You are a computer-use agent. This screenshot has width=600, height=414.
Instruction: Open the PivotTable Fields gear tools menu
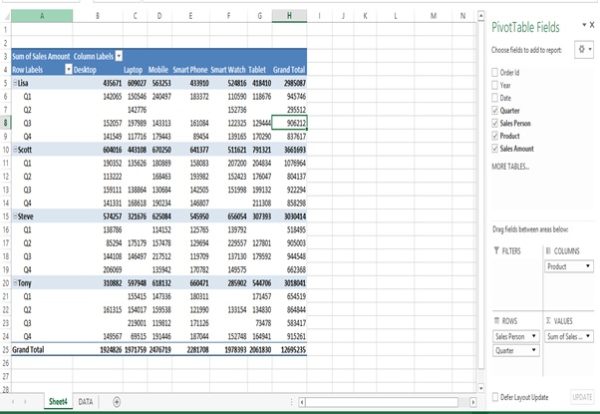click(x=582, y=48)
